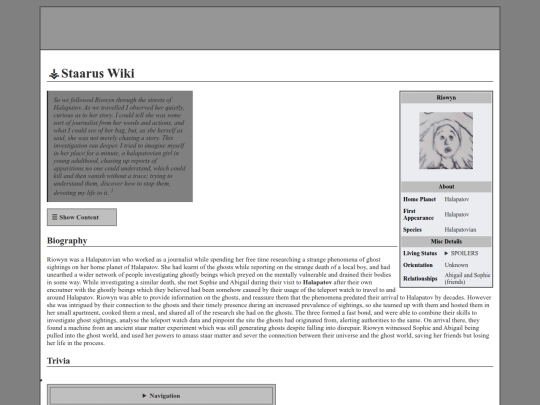Viewport: 540px width, 405px height.
Task: Click the footnote reference 1 in quote
Action: pos(112,191)
